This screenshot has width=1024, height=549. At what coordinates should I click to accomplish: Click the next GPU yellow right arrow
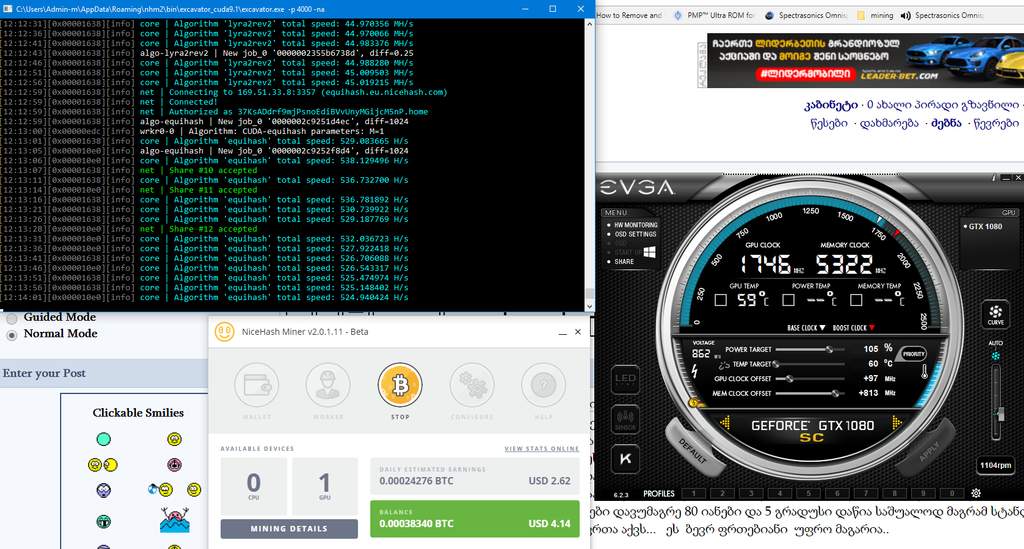pos(897,424)
